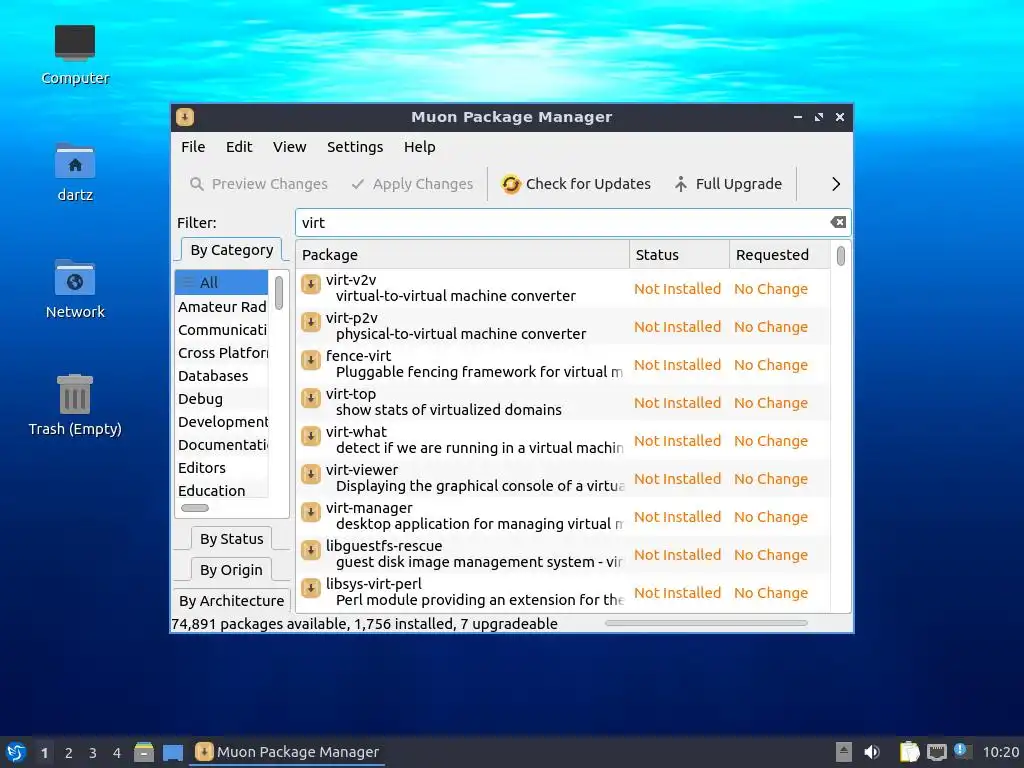The width and height of the screenshot is (1024, 768).
Task: Select the Debug category
Action: click(x=221, y=398)
